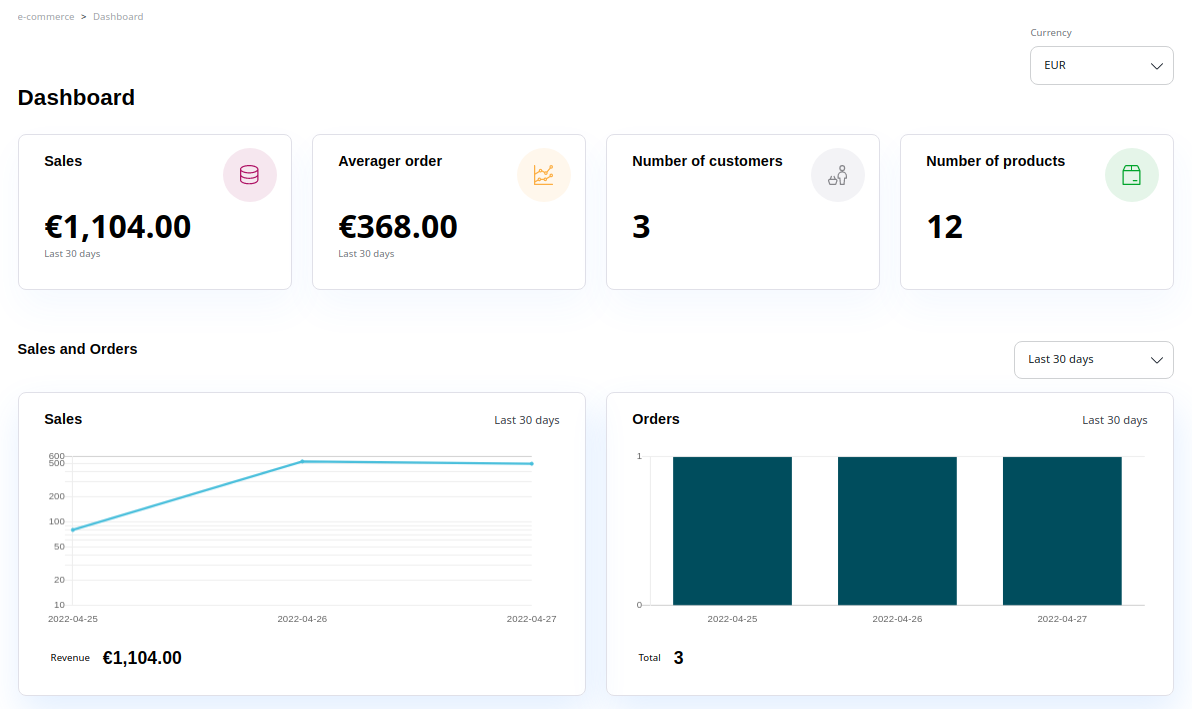Image resolution: width=1192 pixels, height=709 pixels.
Task: Click the Number of products card title
Action: click(995, 161)
